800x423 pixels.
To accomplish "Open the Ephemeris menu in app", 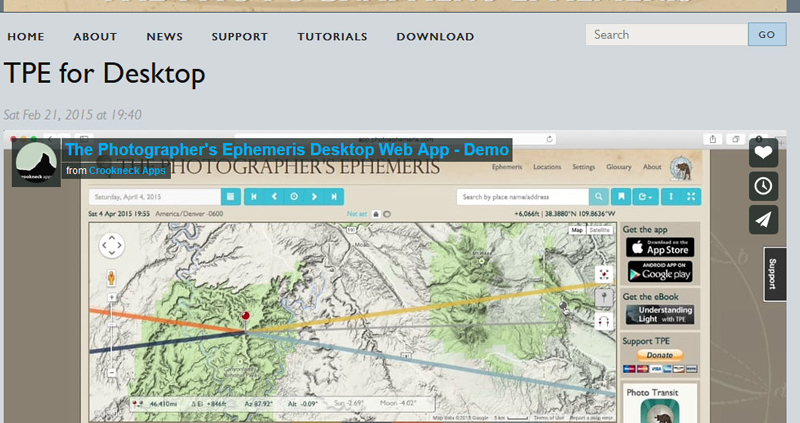I will tap(507, 167).
